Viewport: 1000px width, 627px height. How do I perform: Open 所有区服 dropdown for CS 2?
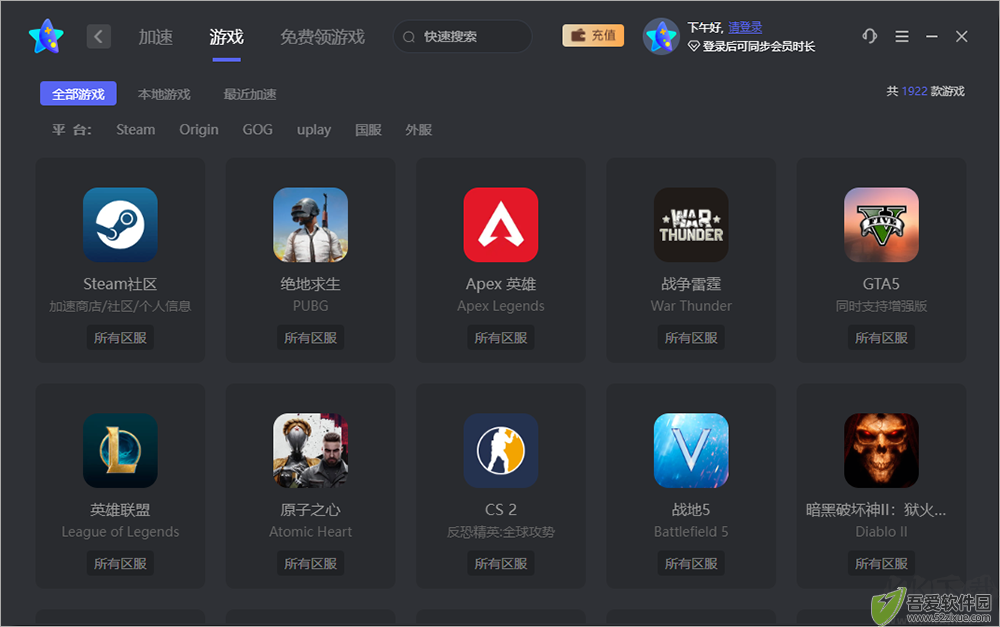(501, 563)
